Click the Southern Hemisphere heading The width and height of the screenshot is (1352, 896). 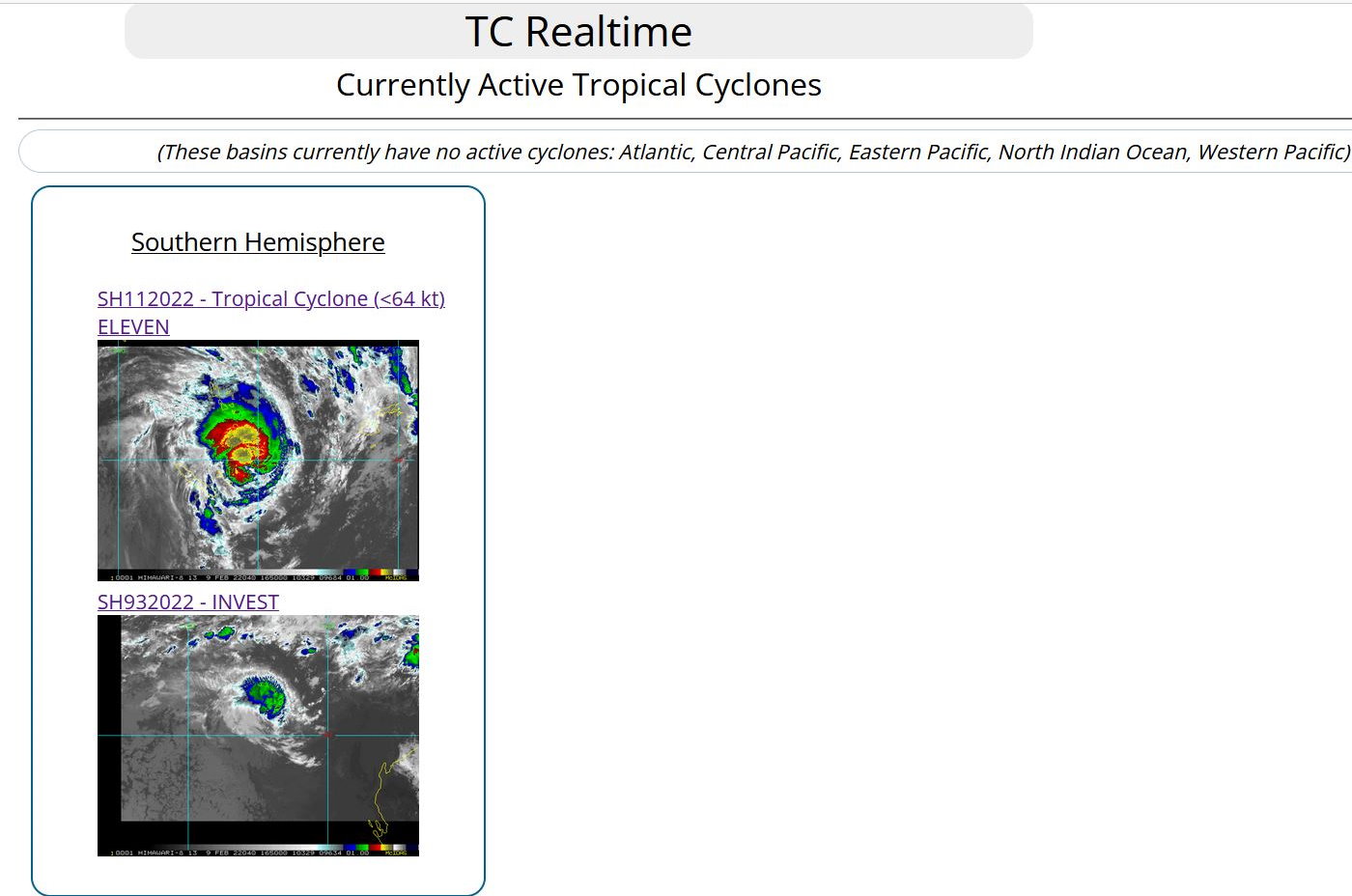258,242
